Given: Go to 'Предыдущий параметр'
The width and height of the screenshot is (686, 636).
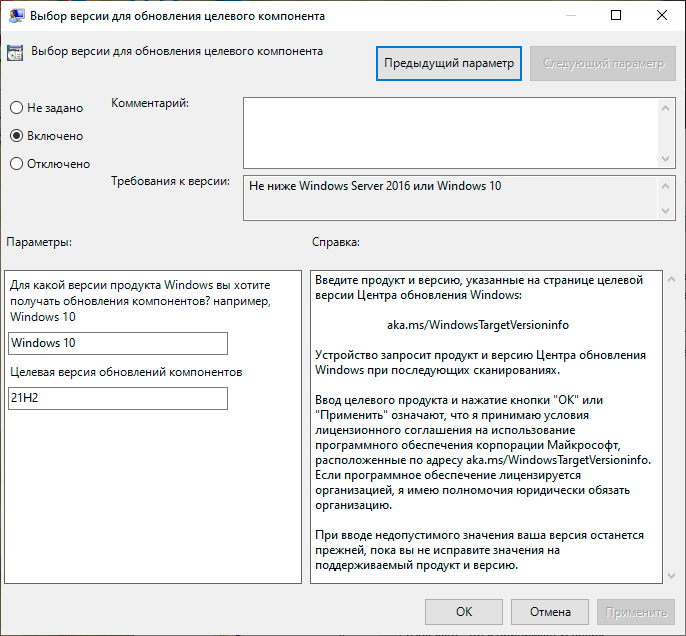Looking at the screenshot, I should (449, 63).
